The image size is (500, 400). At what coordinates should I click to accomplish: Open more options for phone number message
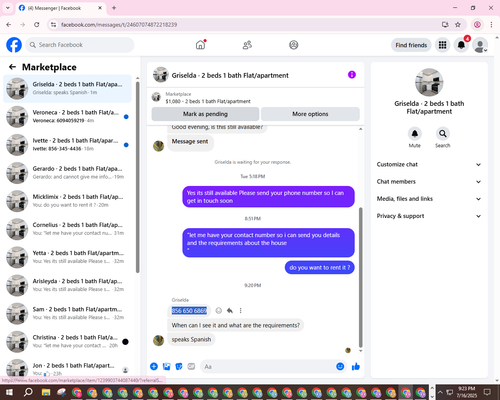point(240,311)
